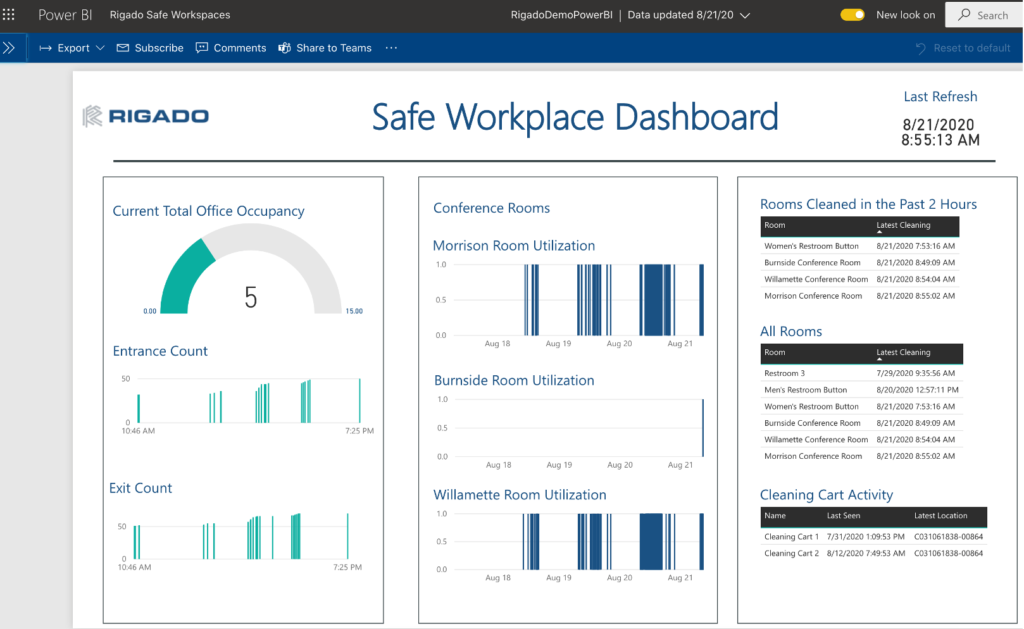Expand the Data updated 8/21/20 dropdown
Screen dimensions: 1024x629
click(x=745, y=15)
